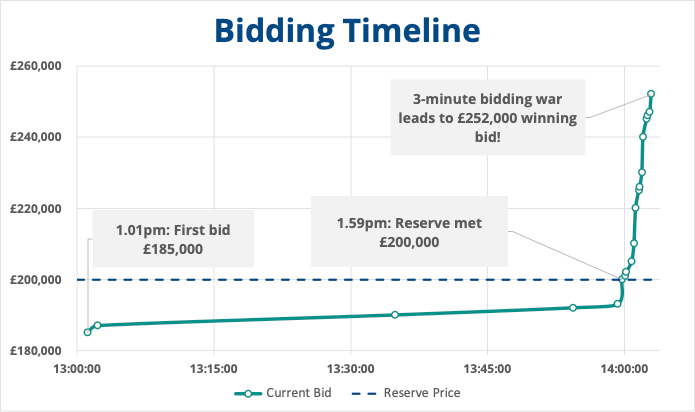Click the £240,000 y-axis label
Viewport: 695px width, 412px height.
[35, 137]
